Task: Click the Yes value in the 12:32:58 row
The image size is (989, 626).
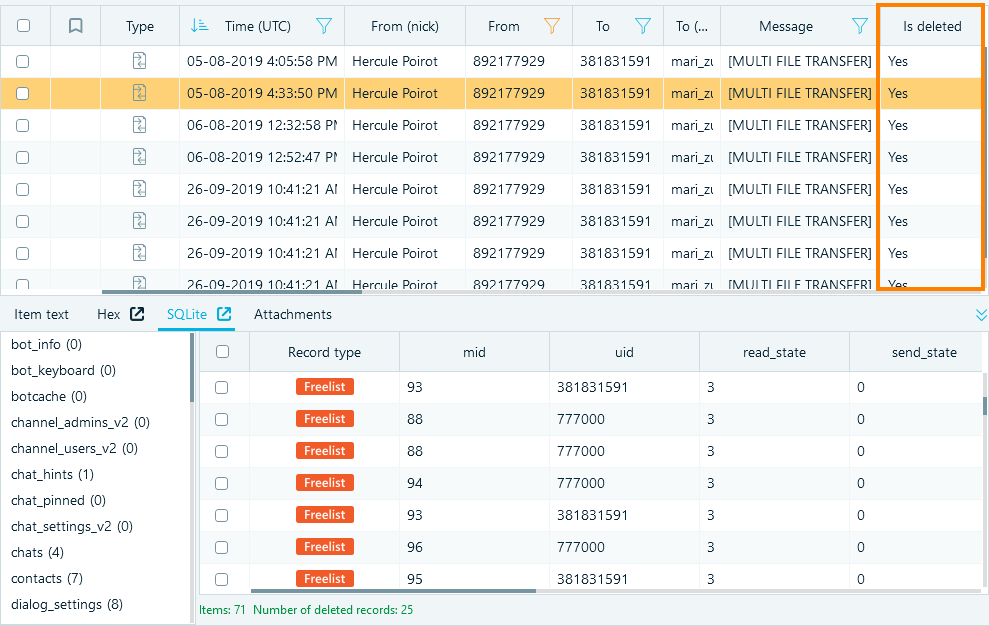Action: (898, 125)
